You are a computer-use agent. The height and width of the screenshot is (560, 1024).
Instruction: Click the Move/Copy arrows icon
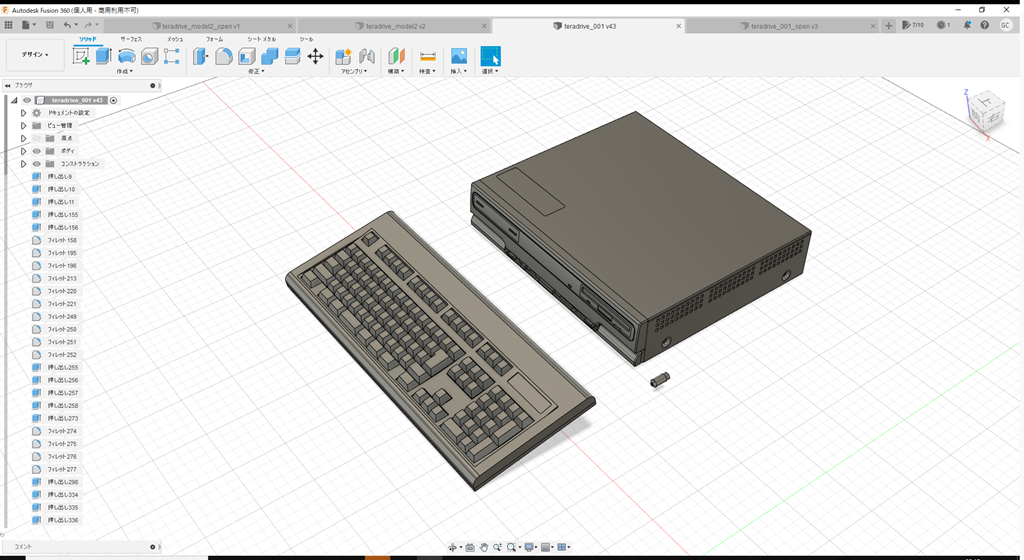315,56
